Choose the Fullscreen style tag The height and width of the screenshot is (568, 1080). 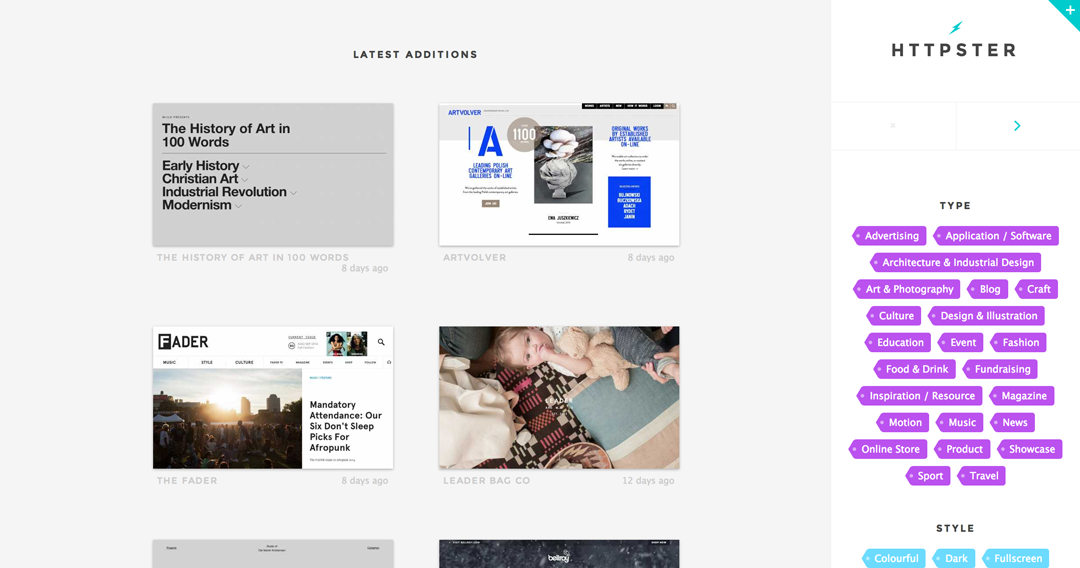[1015, 558]
